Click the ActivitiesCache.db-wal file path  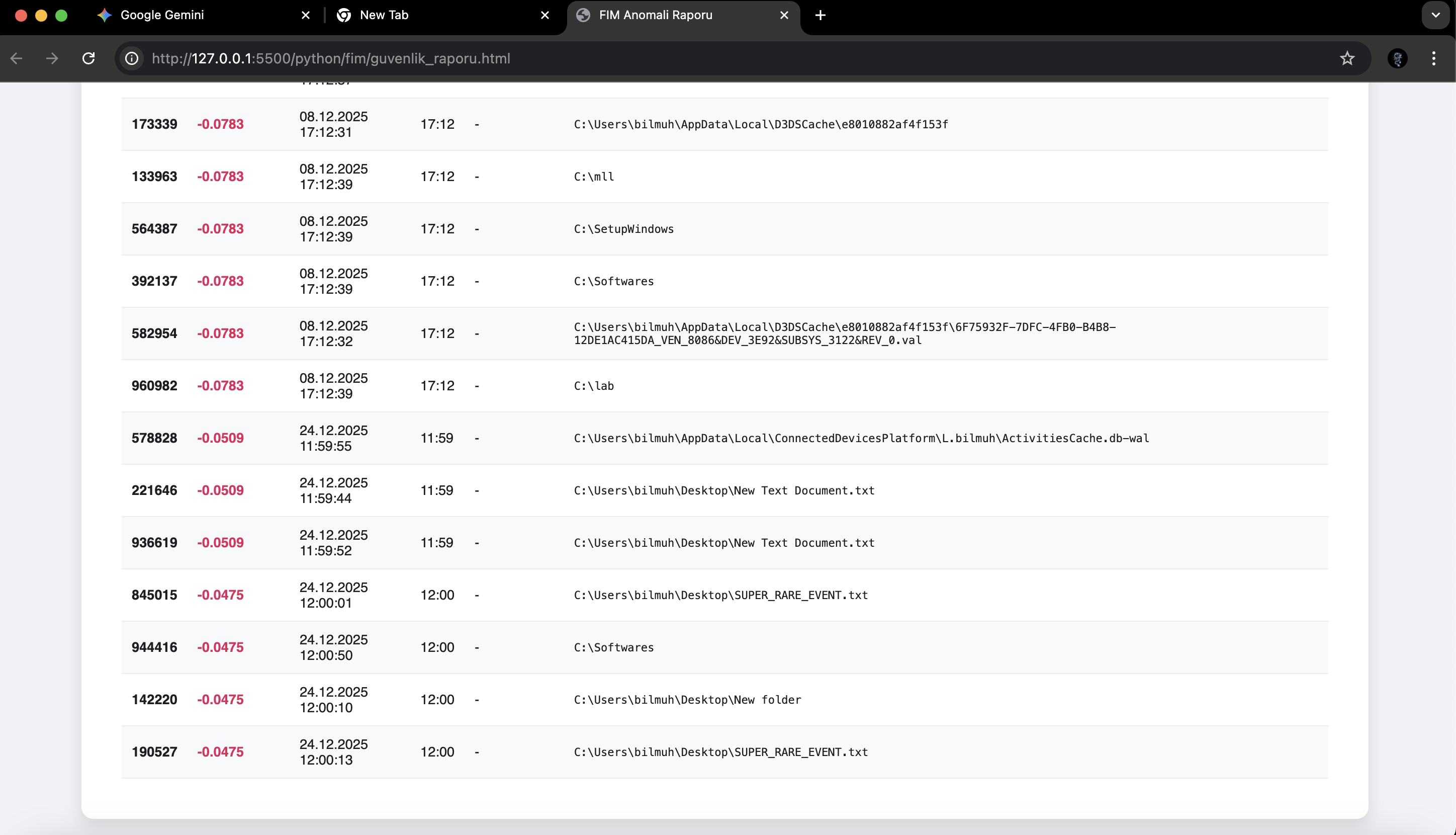[x=862, y=438]
